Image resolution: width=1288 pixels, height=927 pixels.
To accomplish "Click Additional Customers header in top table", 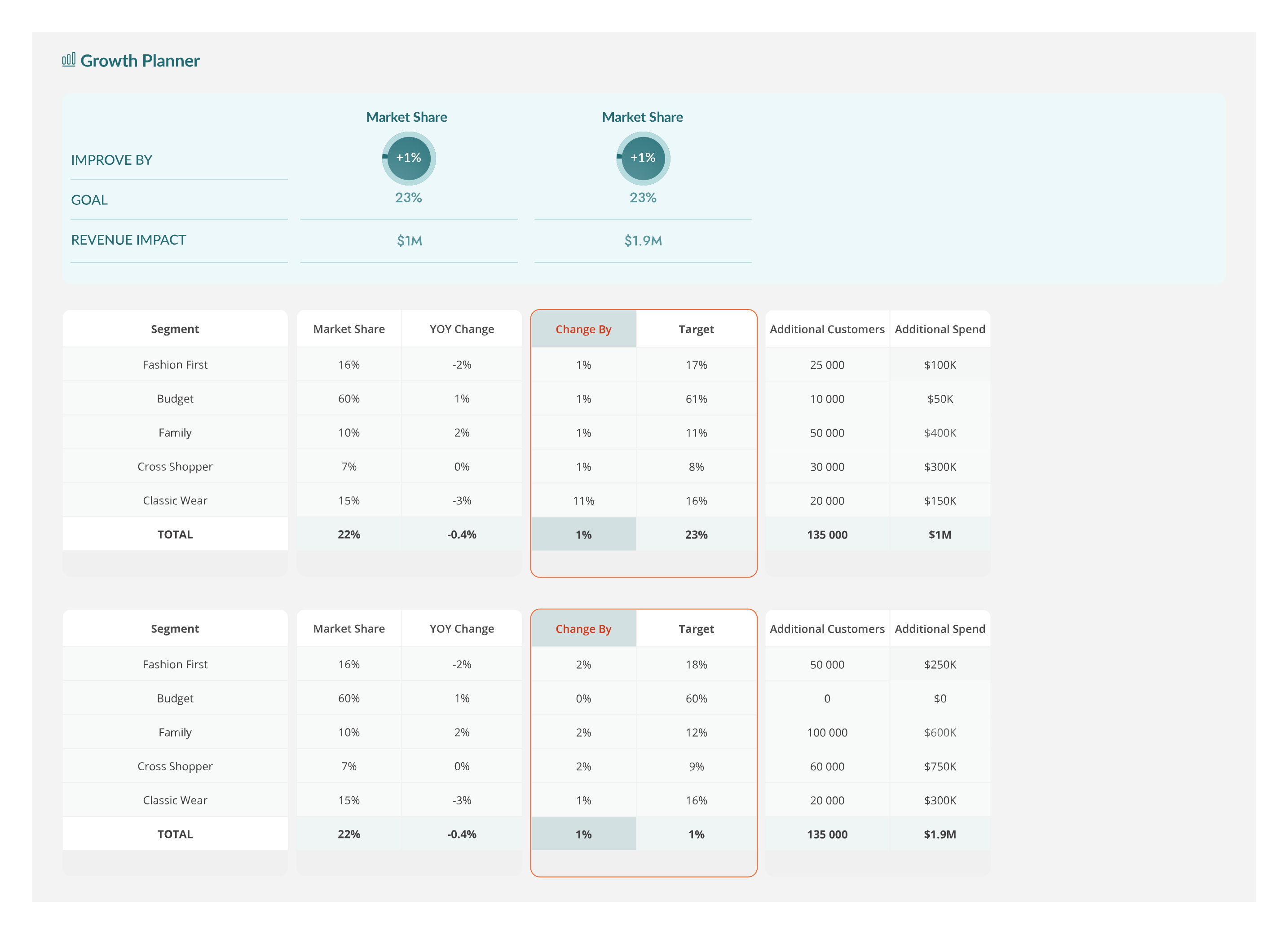I will pos(827,330).
